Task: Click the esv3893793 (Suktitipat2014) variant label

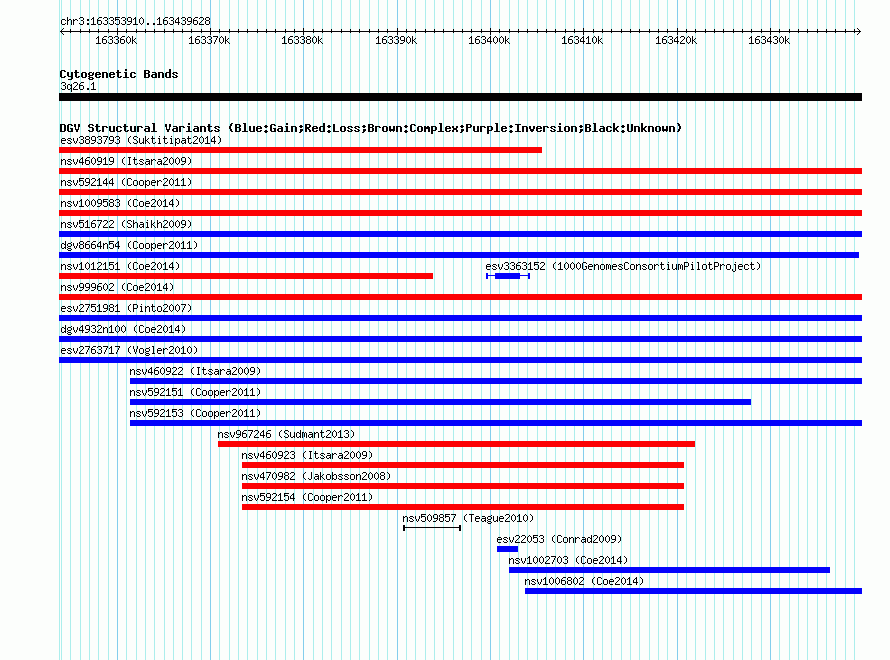Action: click(141, 140)
